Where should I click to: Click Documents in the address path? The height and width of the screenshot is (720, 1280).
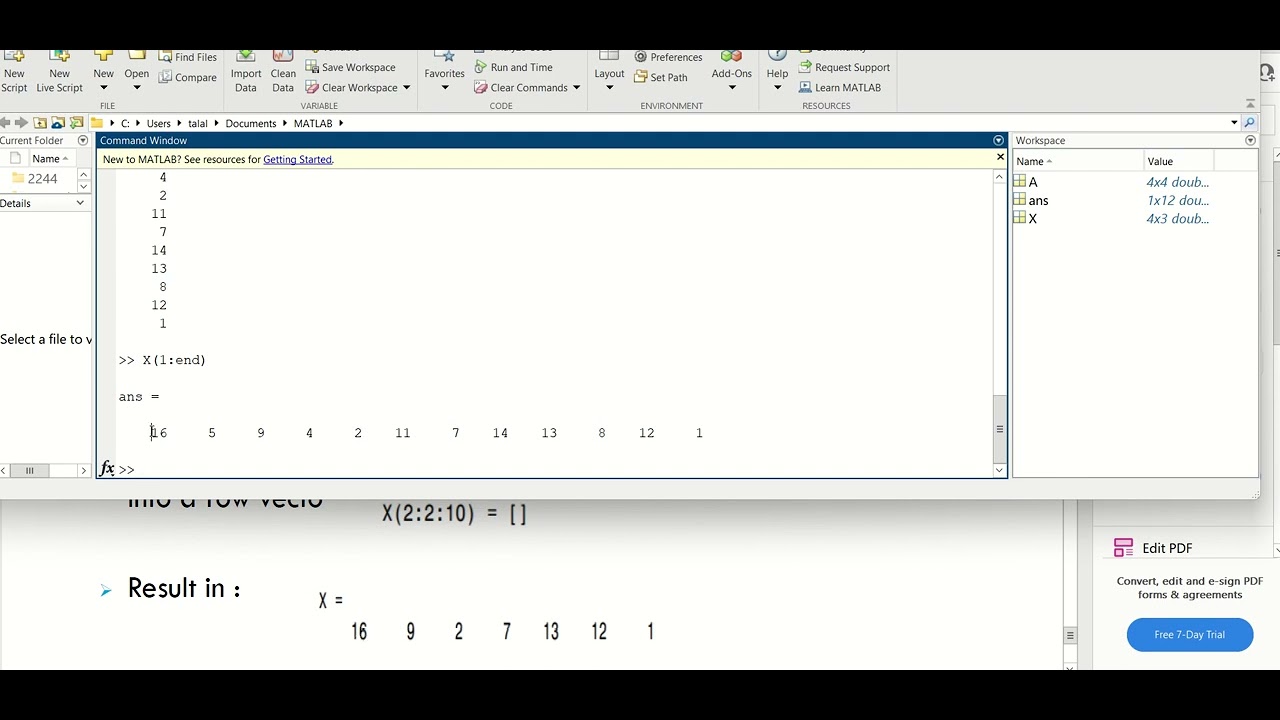point(251,123)
